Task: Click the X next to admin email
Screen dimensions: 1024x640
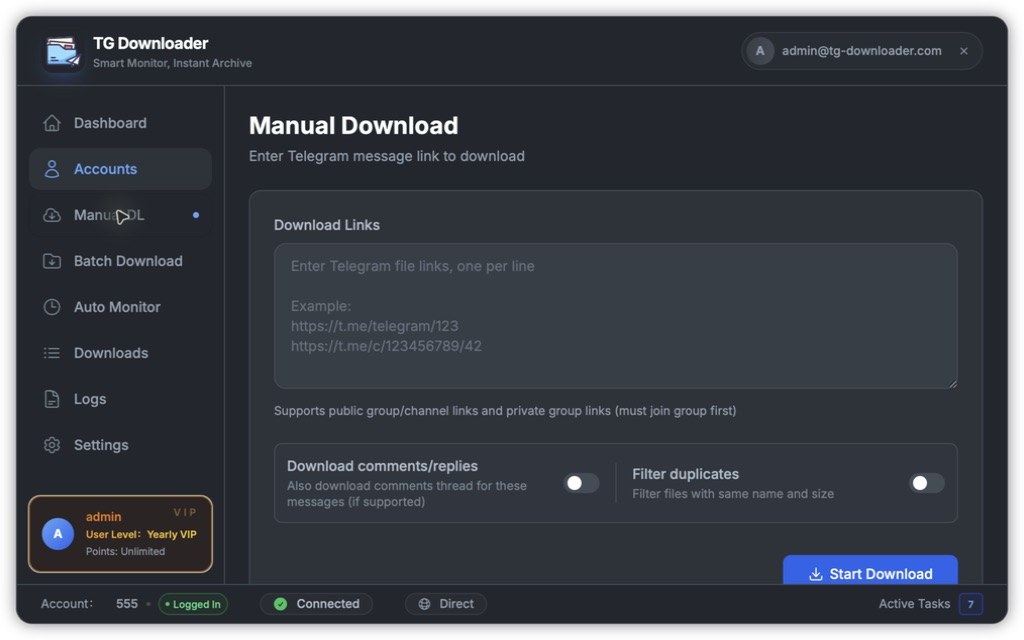Action: 964,51
